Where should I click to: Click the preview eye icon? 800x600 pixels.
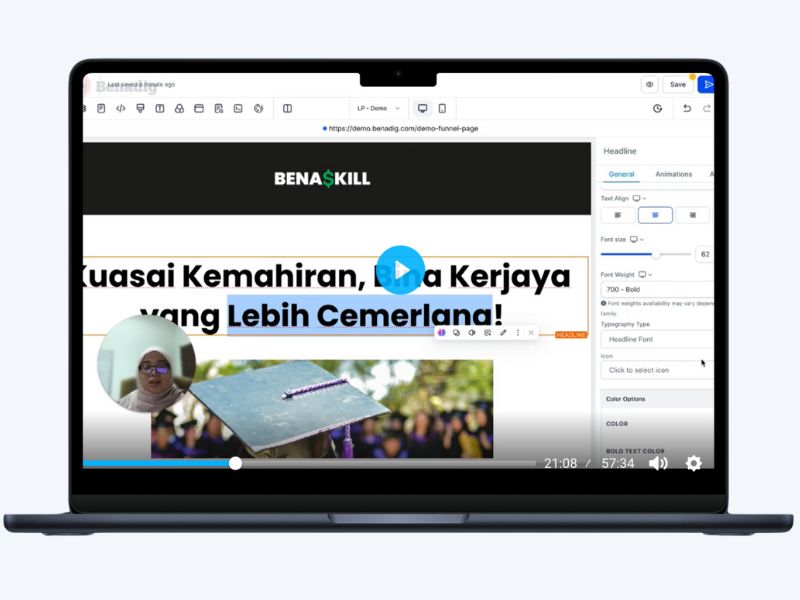click(649, 85)
